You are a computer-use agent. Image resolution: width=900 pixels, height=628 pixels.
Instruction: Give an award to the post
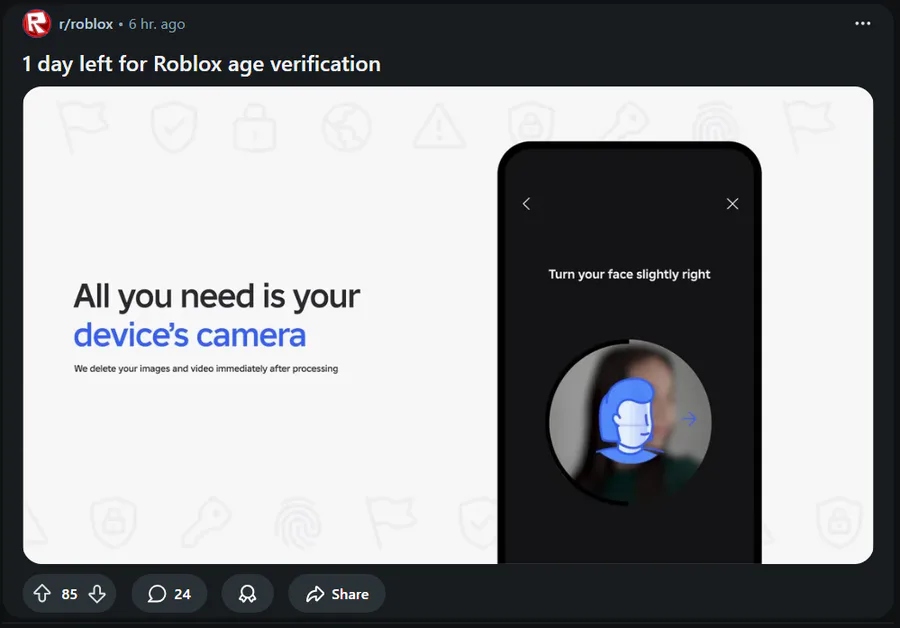coord(247,594)
